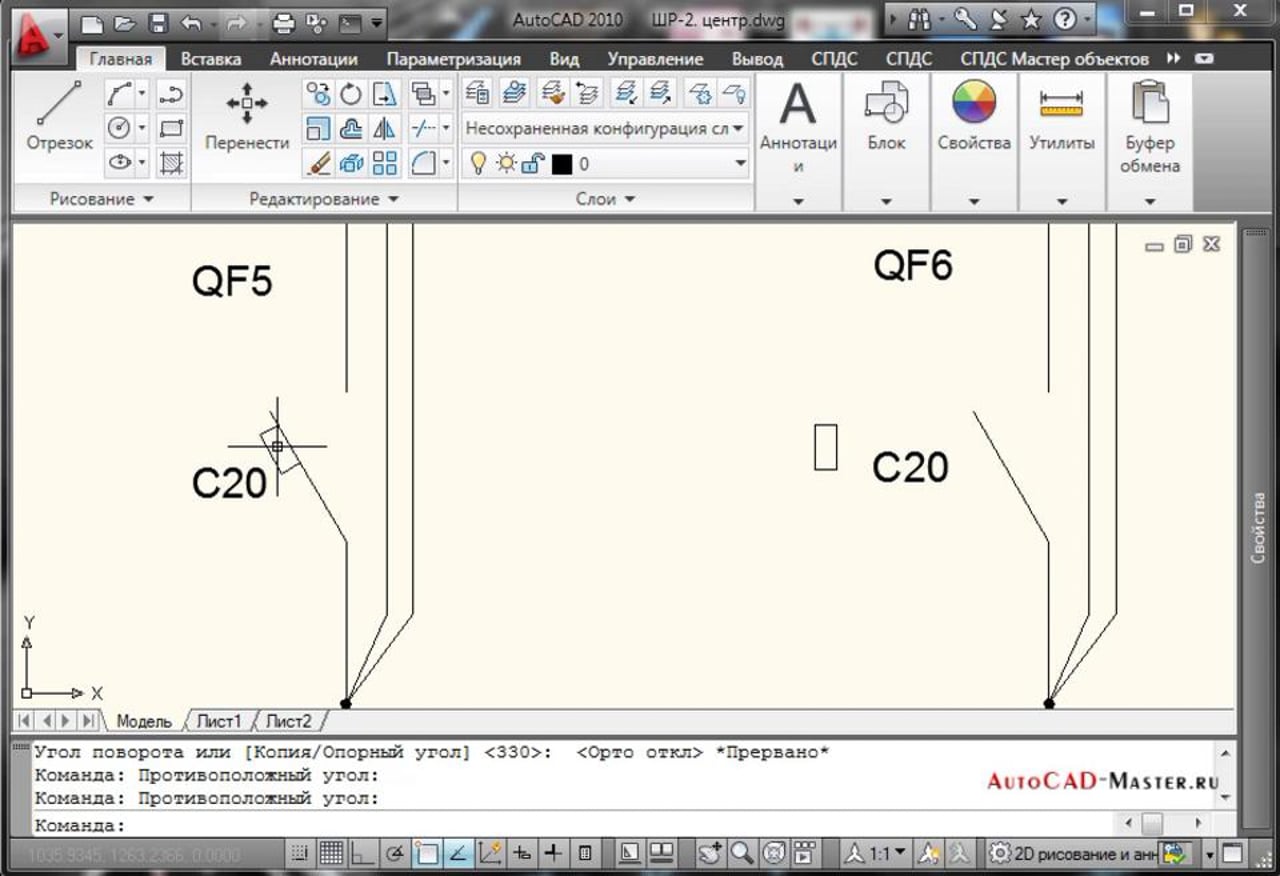The width and height of the screenshot is (1280, 876).
Task: Select the Rotate tool in Редактирование panel
Action: pos(351,94)
